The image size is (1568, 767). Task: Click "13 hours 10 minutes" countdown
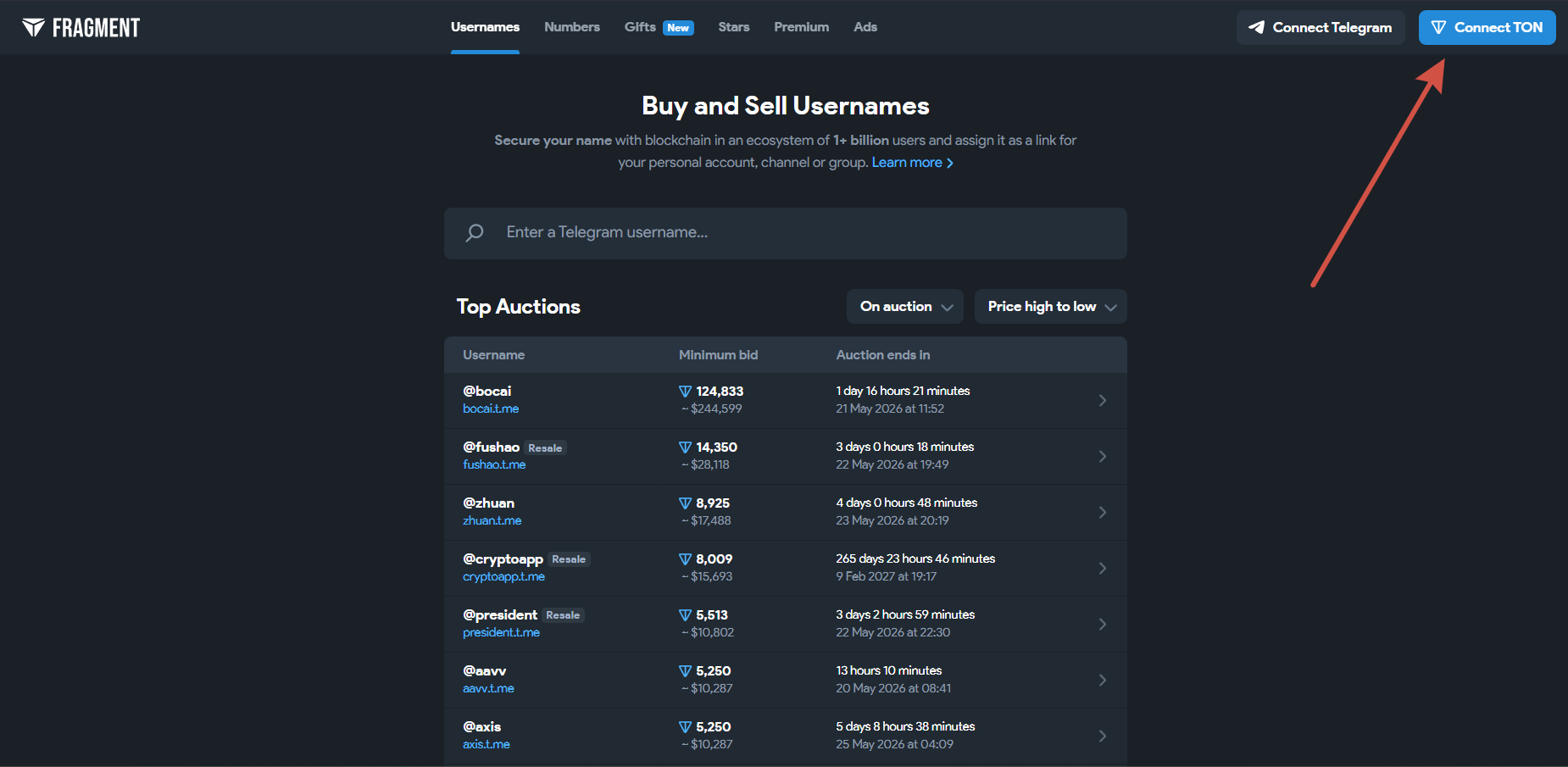889,670
